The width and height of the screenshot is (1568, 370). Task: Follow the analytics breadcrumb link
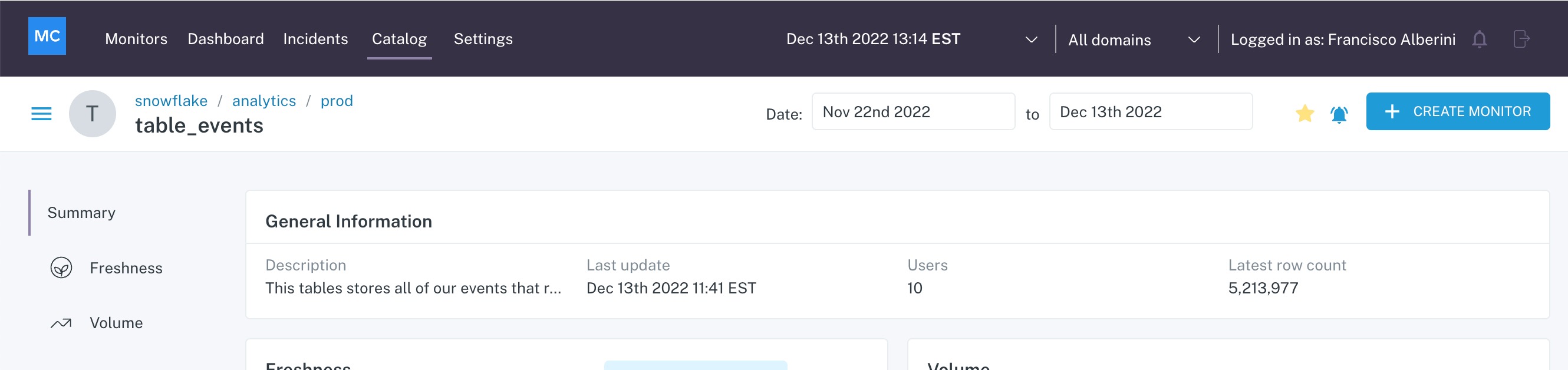pyautogui.click(x=264, y=100)
